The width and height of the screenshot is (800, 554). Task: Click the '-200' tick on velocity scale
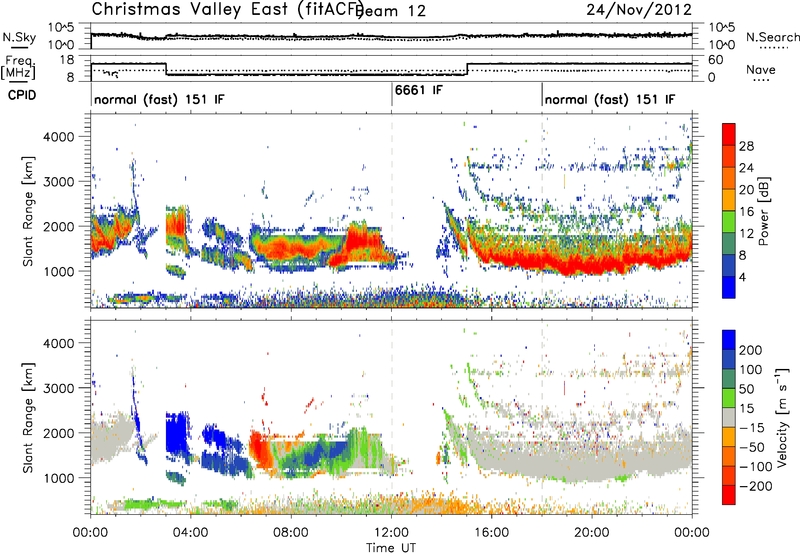[755, 486]
